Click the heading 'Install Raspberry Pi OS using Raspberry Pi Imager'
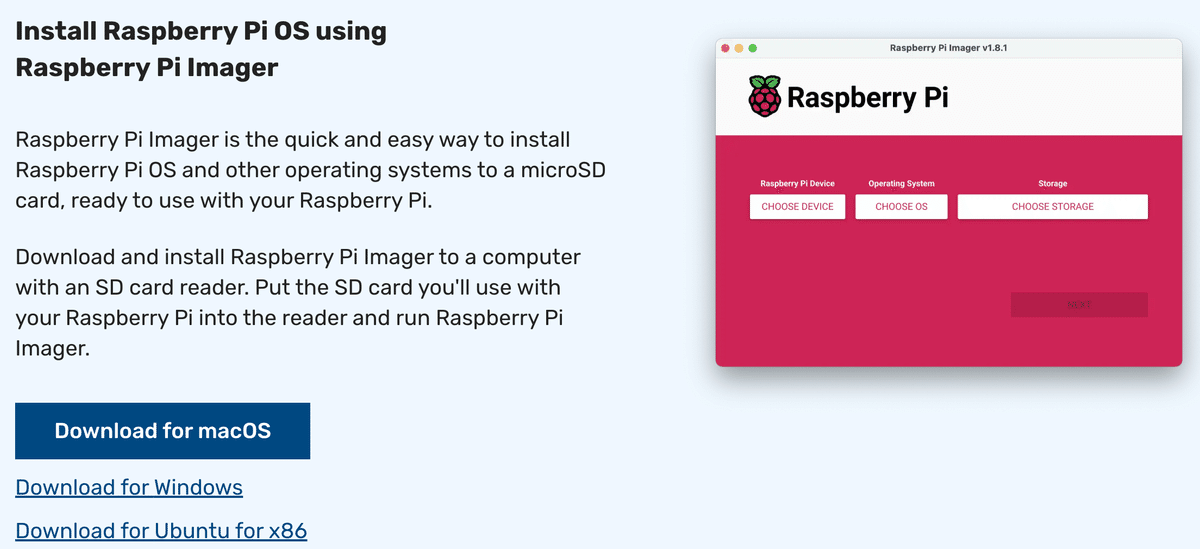1200x549 pixels. [x=201, y=49]
